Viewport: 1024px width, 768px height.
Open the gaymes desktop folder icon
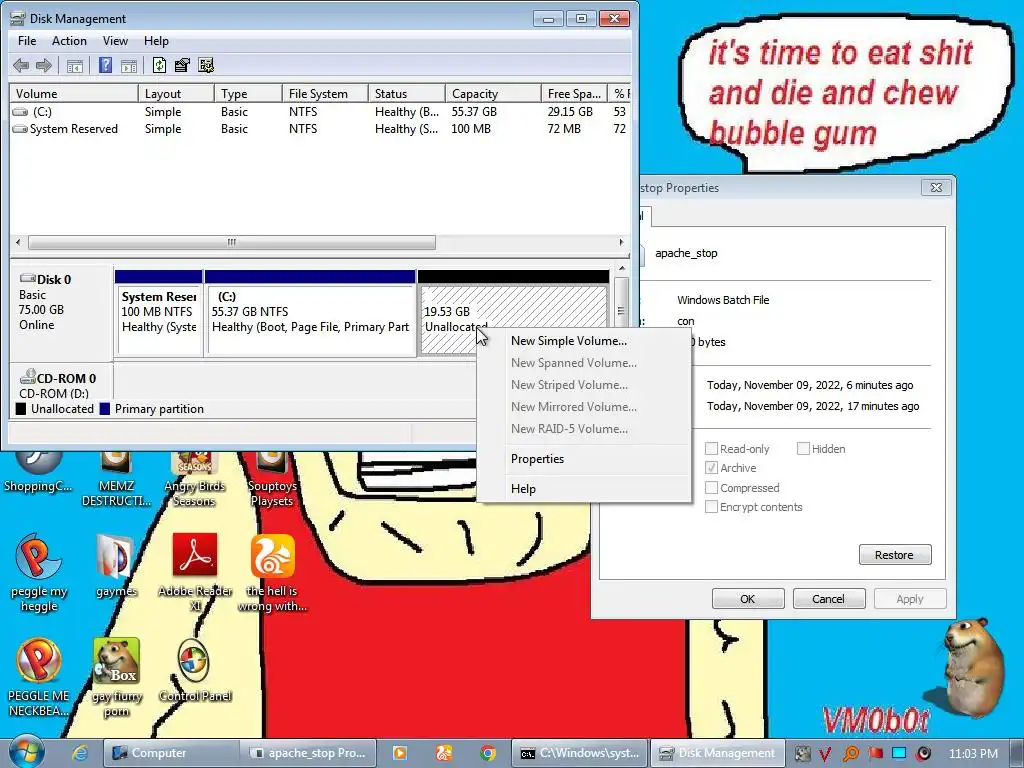pos(116,566)
